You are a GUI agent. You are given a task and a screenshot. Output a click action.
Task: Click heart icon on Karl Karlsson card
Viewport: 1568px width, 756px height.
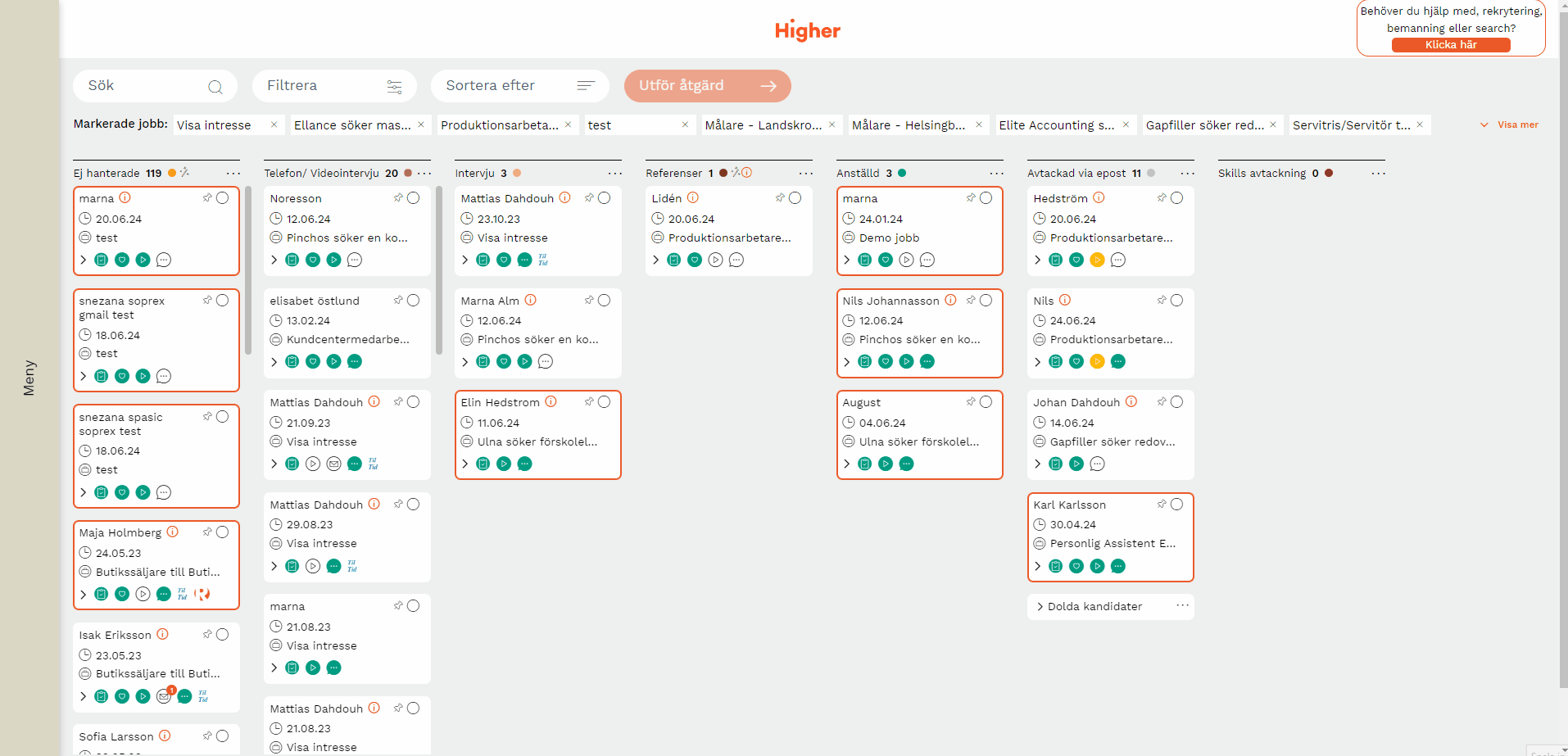1076,566
